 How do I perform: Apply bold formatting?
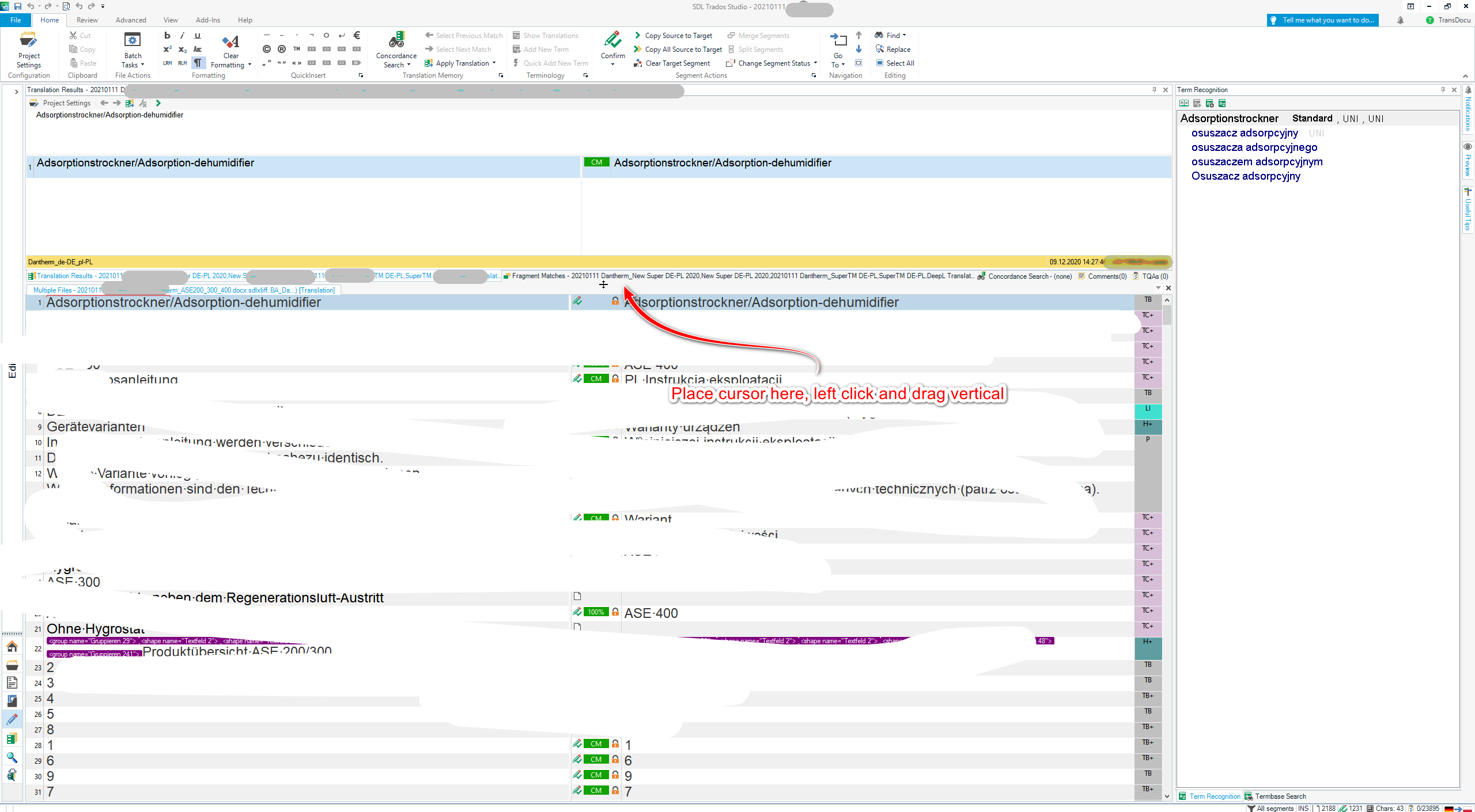[x=168, y=36]
